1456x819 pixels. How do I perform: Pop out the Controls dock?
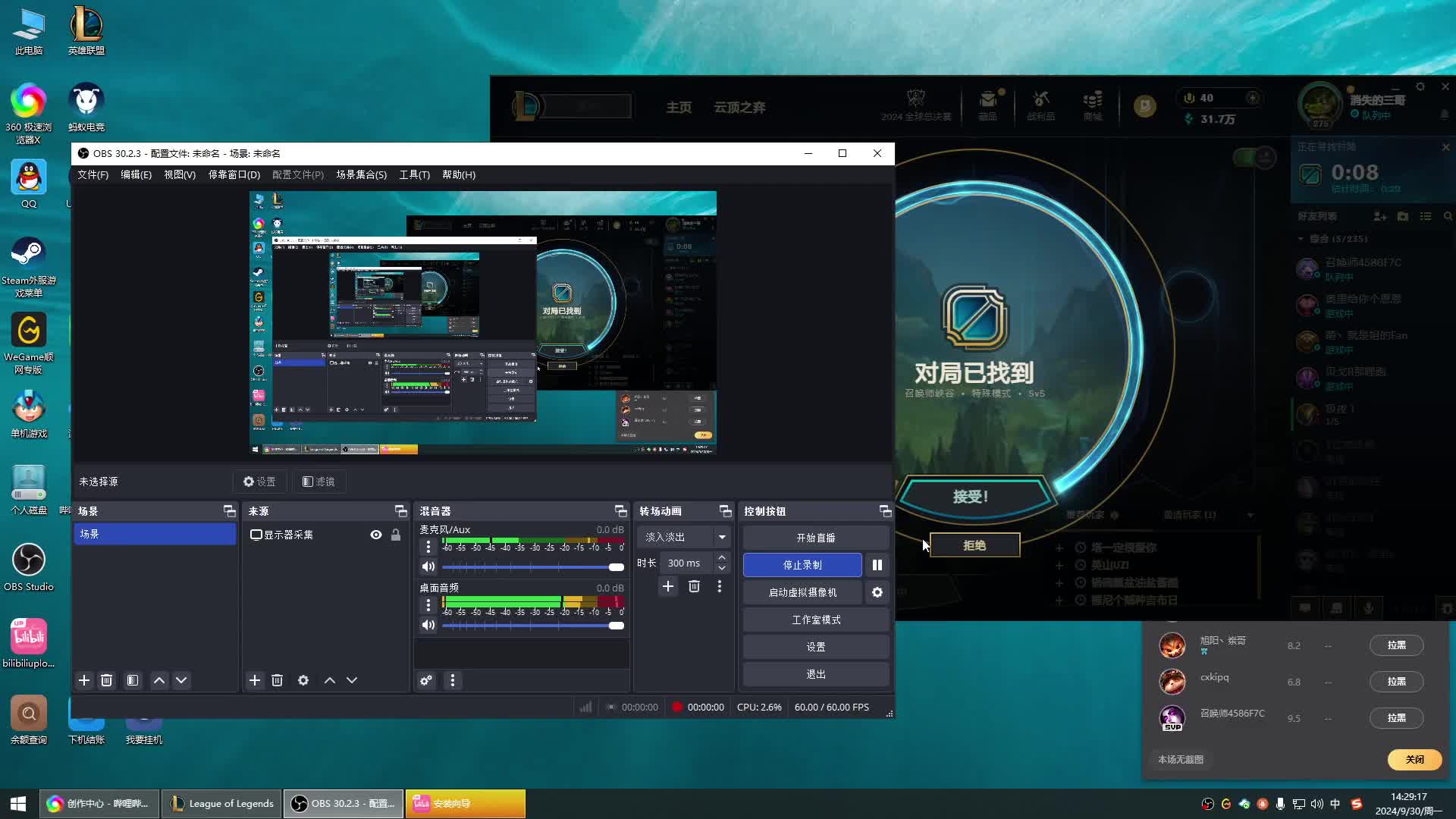pos(885,511)
